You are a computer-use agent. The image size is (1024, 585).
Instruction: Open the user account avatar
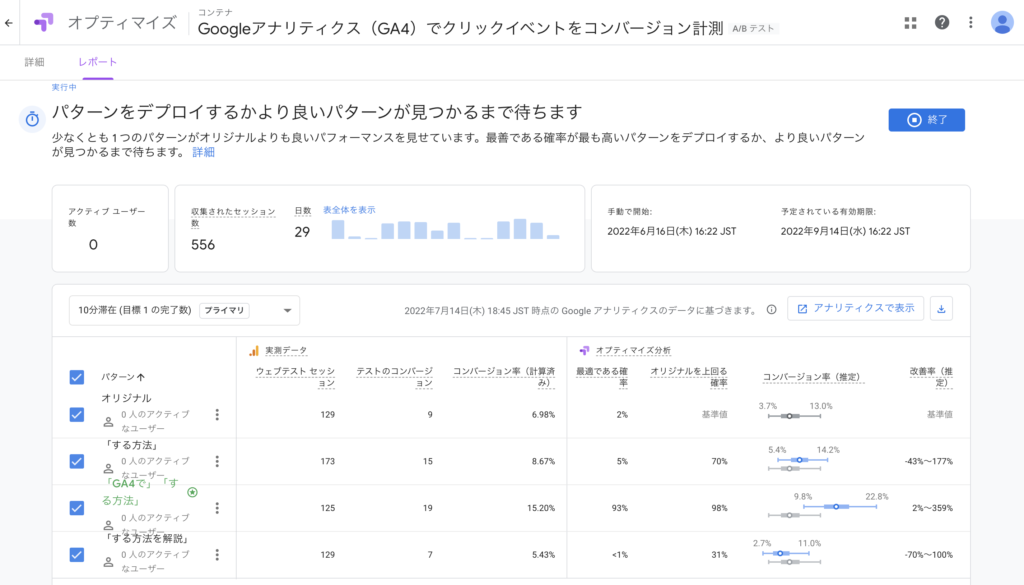click(x=1002, y=23)
